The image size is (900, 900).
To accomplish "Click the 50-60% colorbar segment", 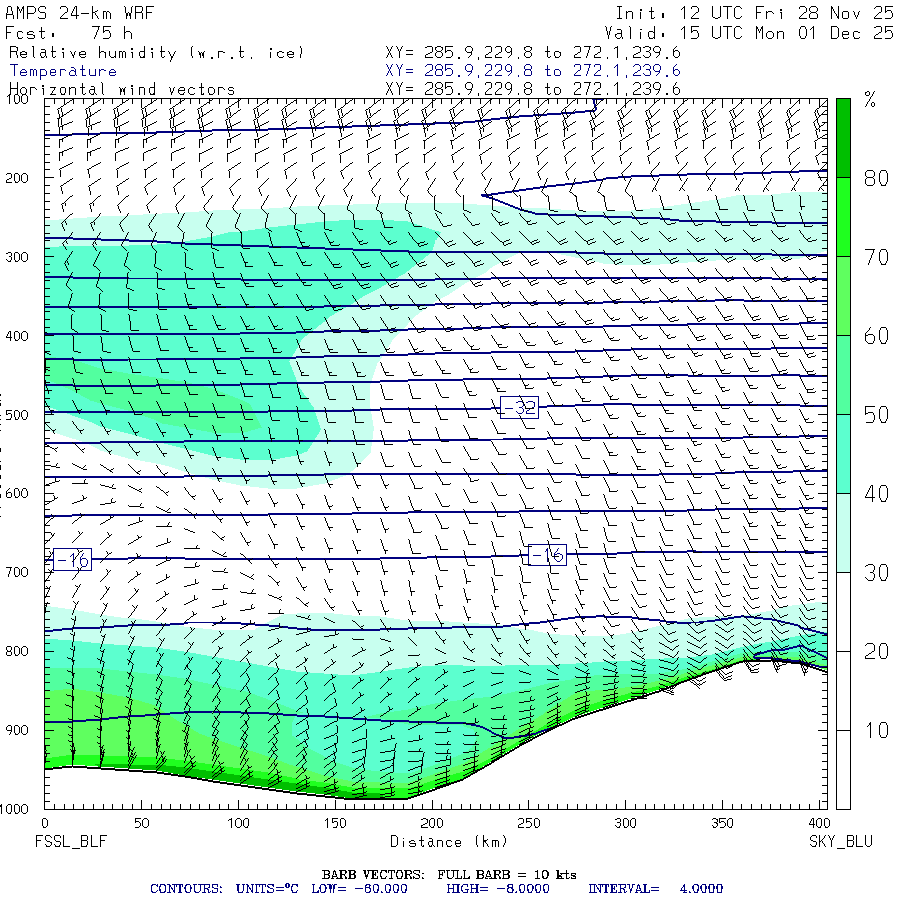I will pos(843,375).
